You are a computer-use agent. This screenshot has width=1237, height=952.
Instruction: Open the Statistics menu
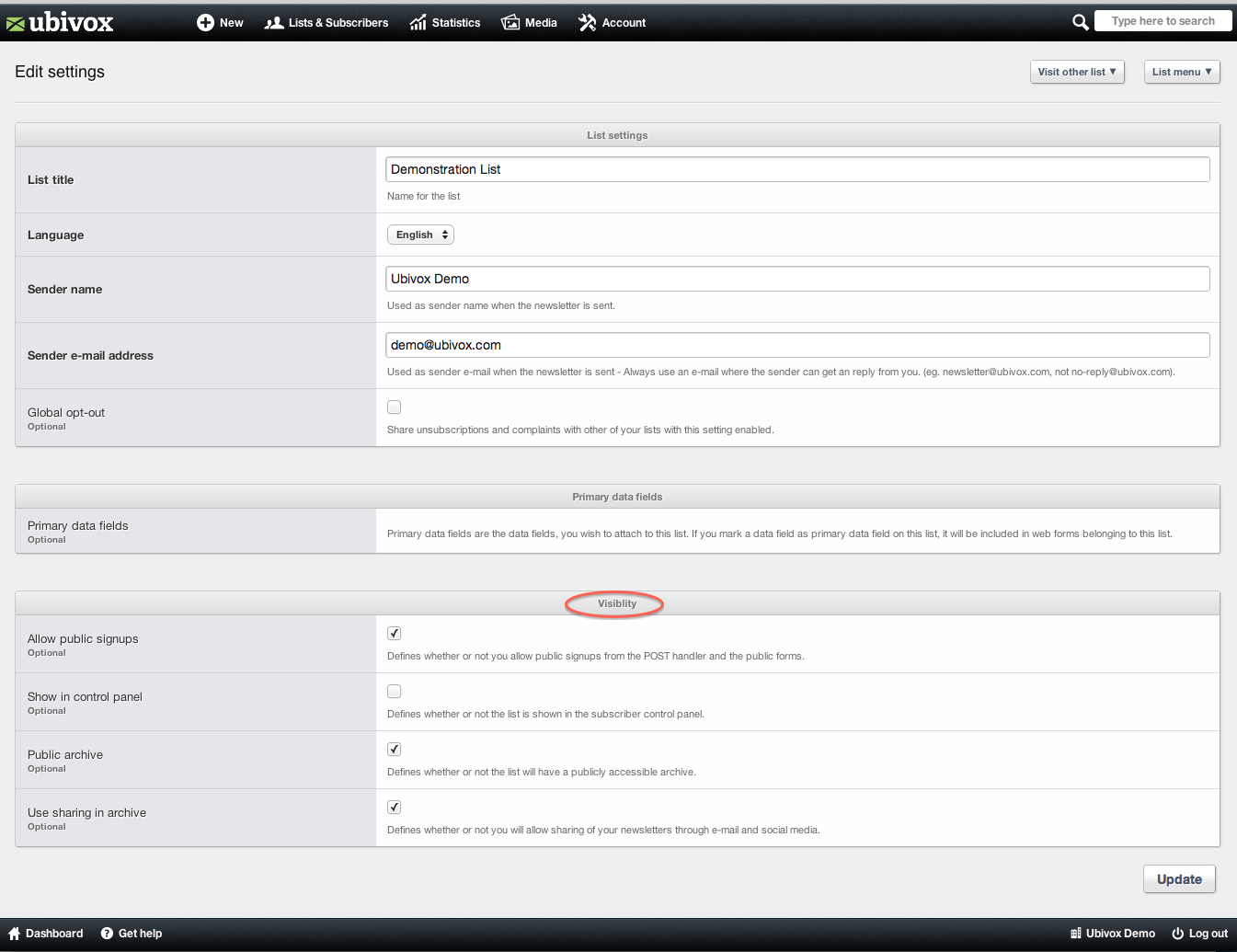pyautogui.click(x=445, y=23)
